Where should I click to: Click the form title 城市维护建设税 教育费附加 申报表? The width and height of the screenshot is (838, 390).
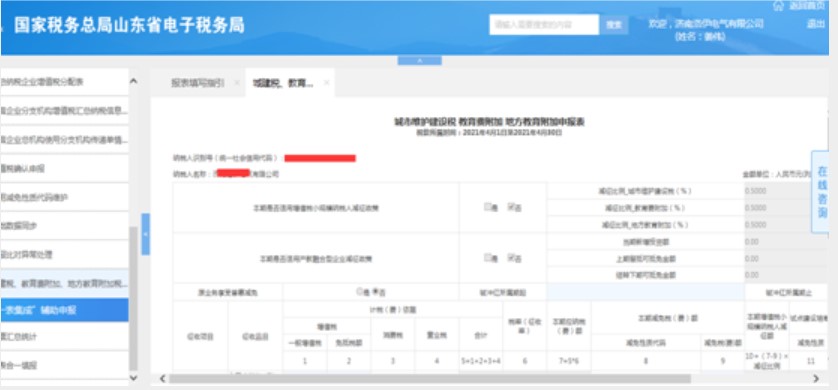(490, 122)
